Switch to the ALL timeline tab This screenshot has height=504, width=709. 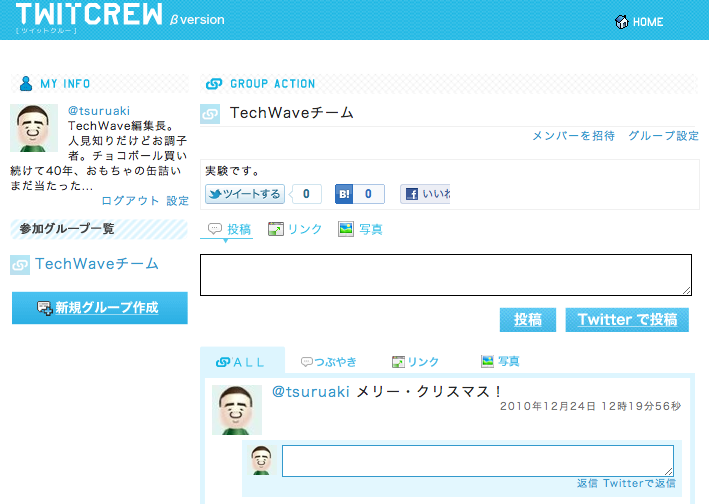tap(242, 361)
